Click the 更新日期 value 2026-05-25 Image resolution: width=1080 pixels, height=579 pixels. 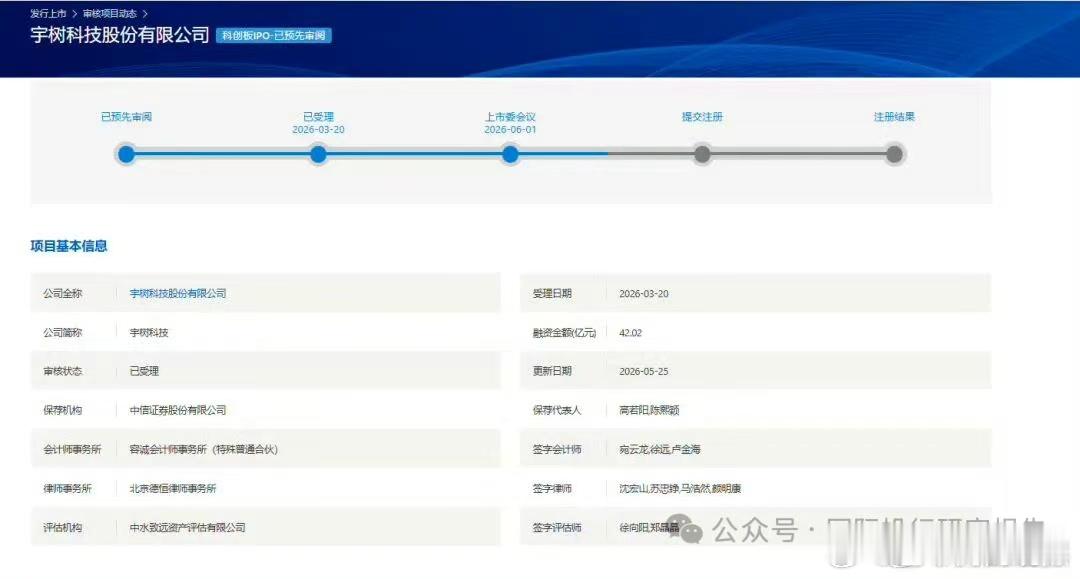tap(644, 371)
